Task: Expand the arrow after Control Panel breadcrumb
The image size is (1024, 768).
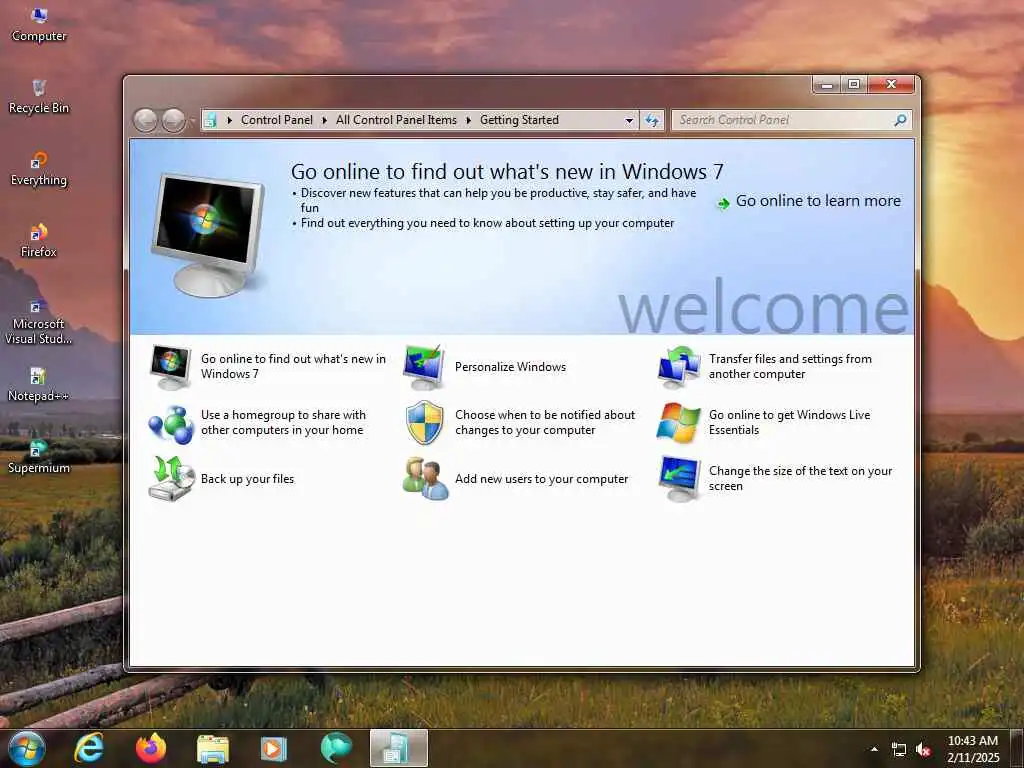Action: (x=325, y=120)
